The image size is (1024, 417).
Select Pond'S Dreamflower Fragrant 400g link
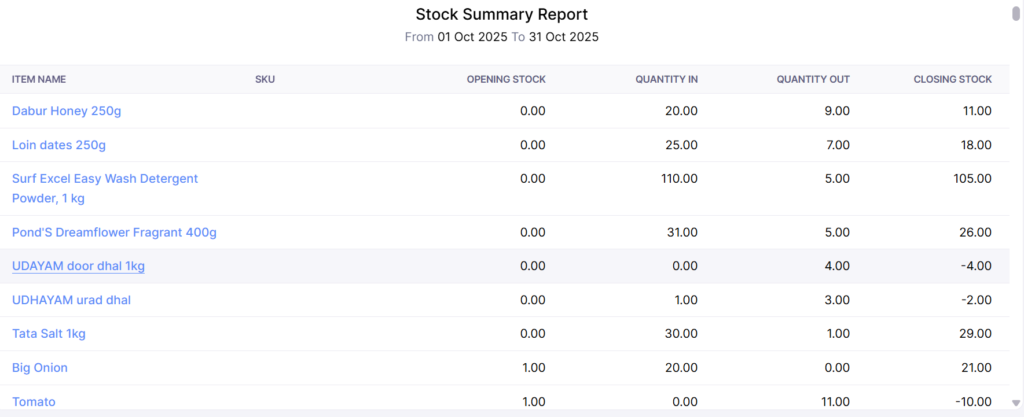pyautogui.click(x=114, y=232)
